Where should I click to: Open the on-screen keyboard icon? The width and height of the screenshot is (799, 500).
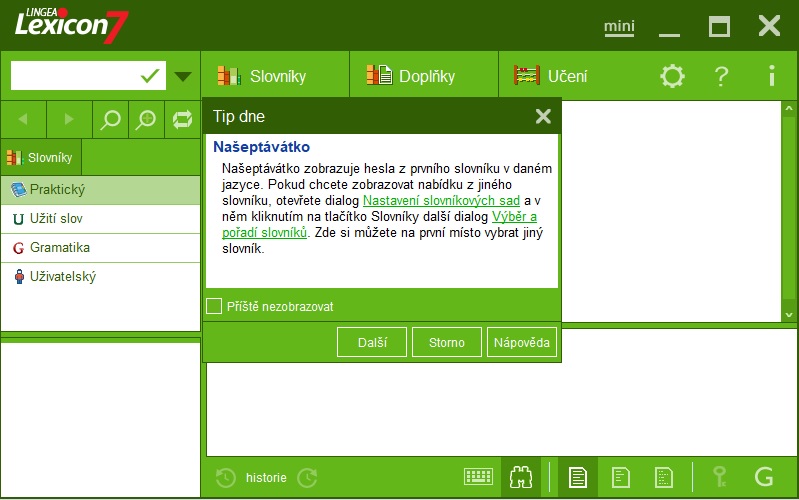point(478,477)
